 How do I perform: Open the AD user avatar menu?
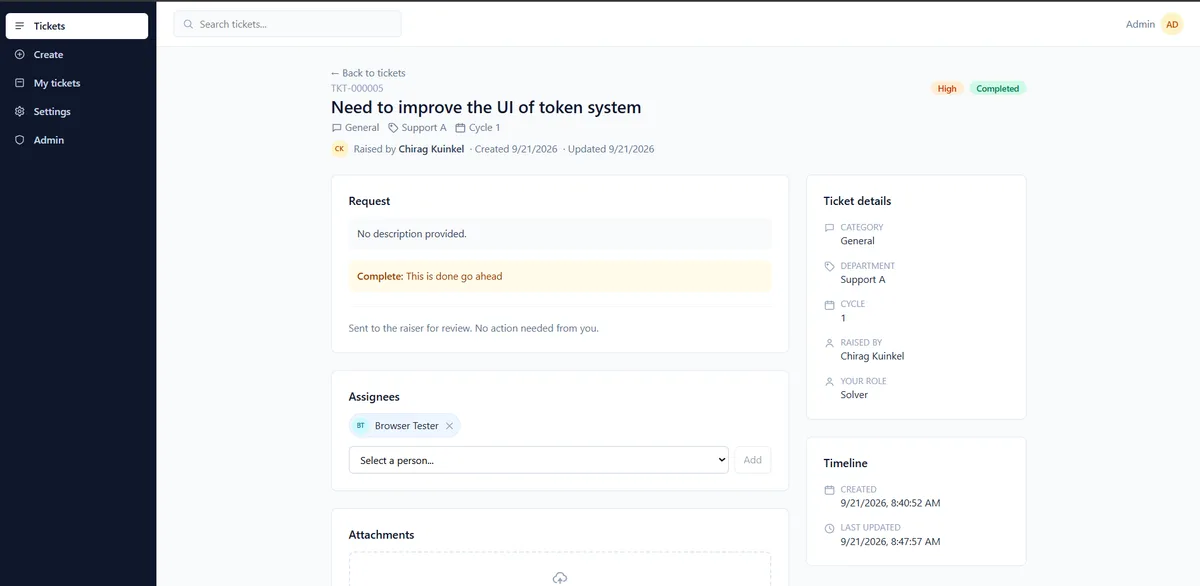pos(1172,24)
